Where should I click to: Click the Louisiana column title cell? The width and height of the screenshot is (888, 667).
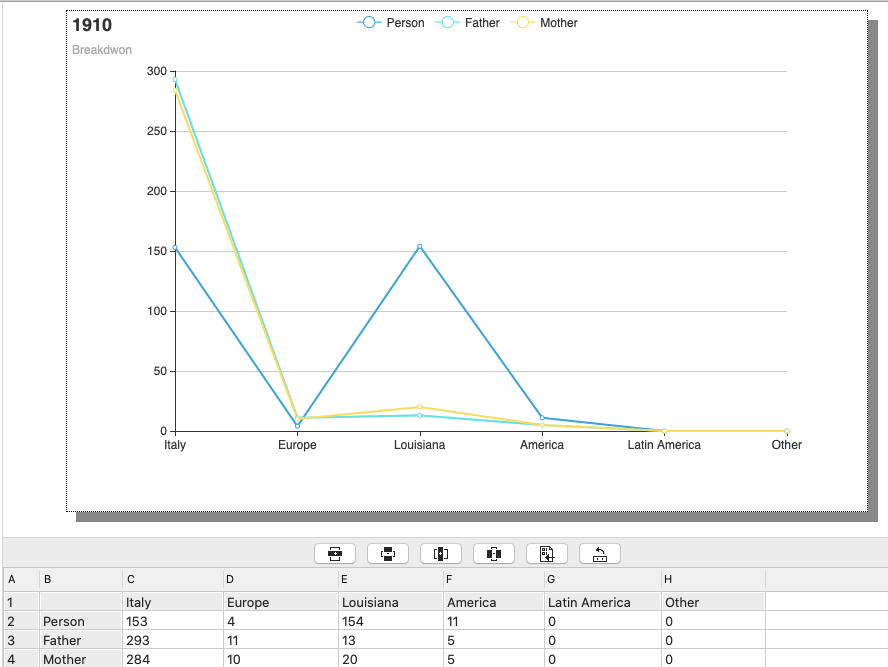click(x=389, y=602)
